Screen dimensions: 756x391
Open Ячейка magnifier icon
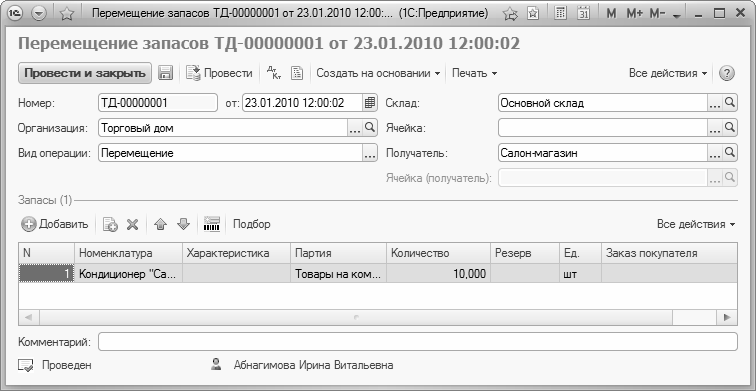coord(730,128)
